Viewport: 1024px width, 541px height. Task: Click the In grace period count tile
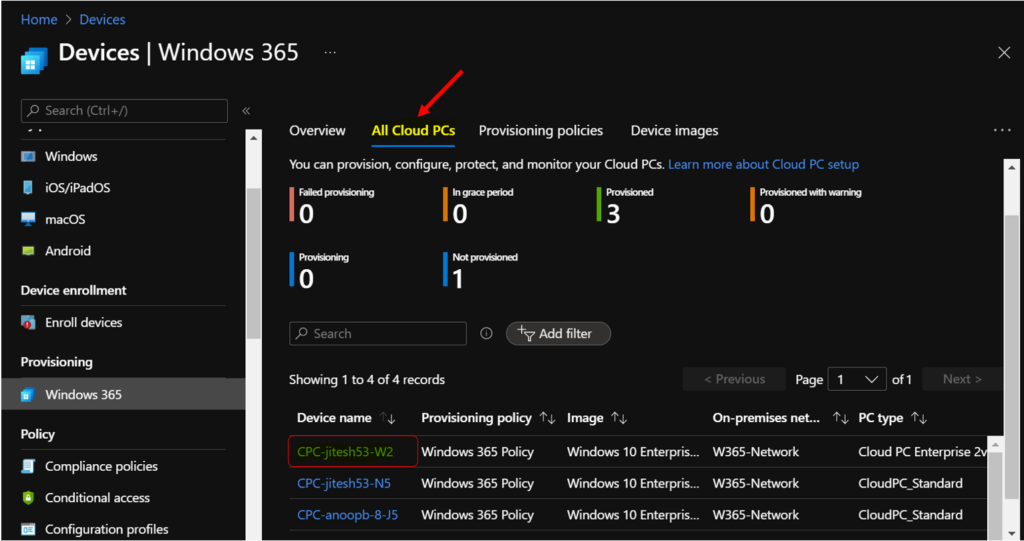tap(479, 205)
